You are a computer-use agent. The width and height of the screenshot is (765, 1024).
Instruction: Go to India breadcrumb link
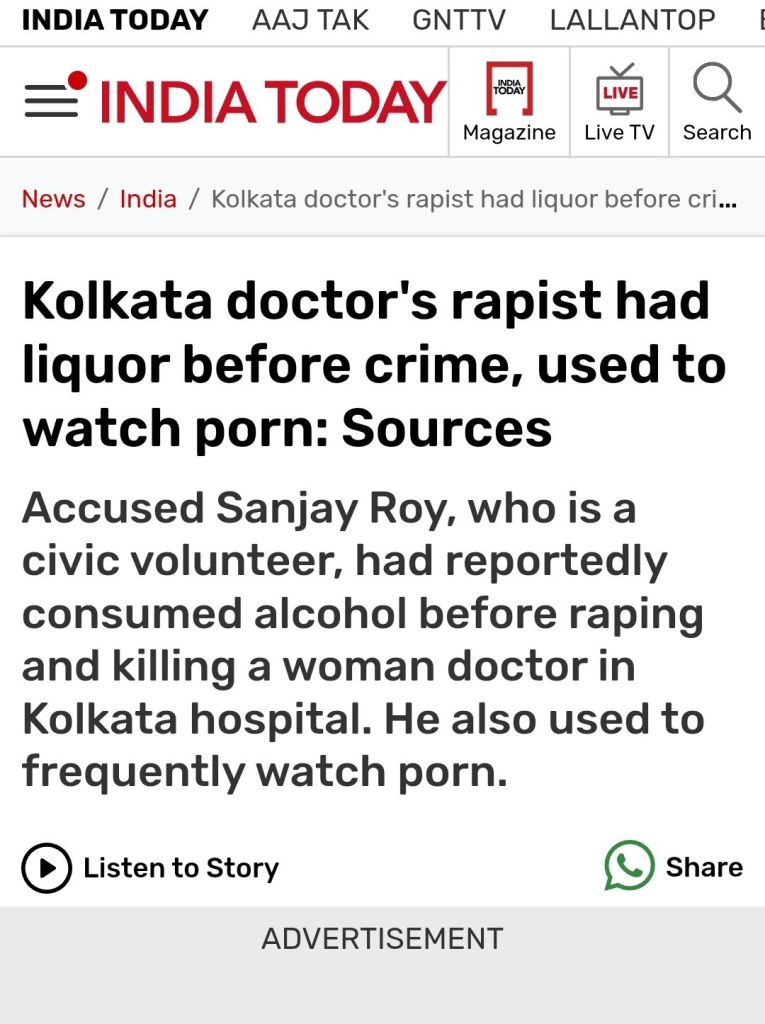pyautogui.click(x=148, y=199)
